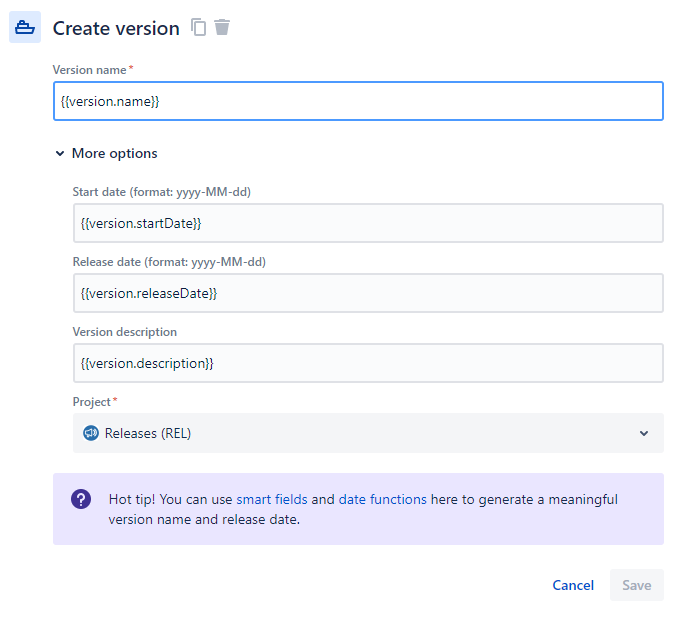The width and height of the screenshot is (684, 617).
Task: Delete the Create version action
Action: (222, 28)
